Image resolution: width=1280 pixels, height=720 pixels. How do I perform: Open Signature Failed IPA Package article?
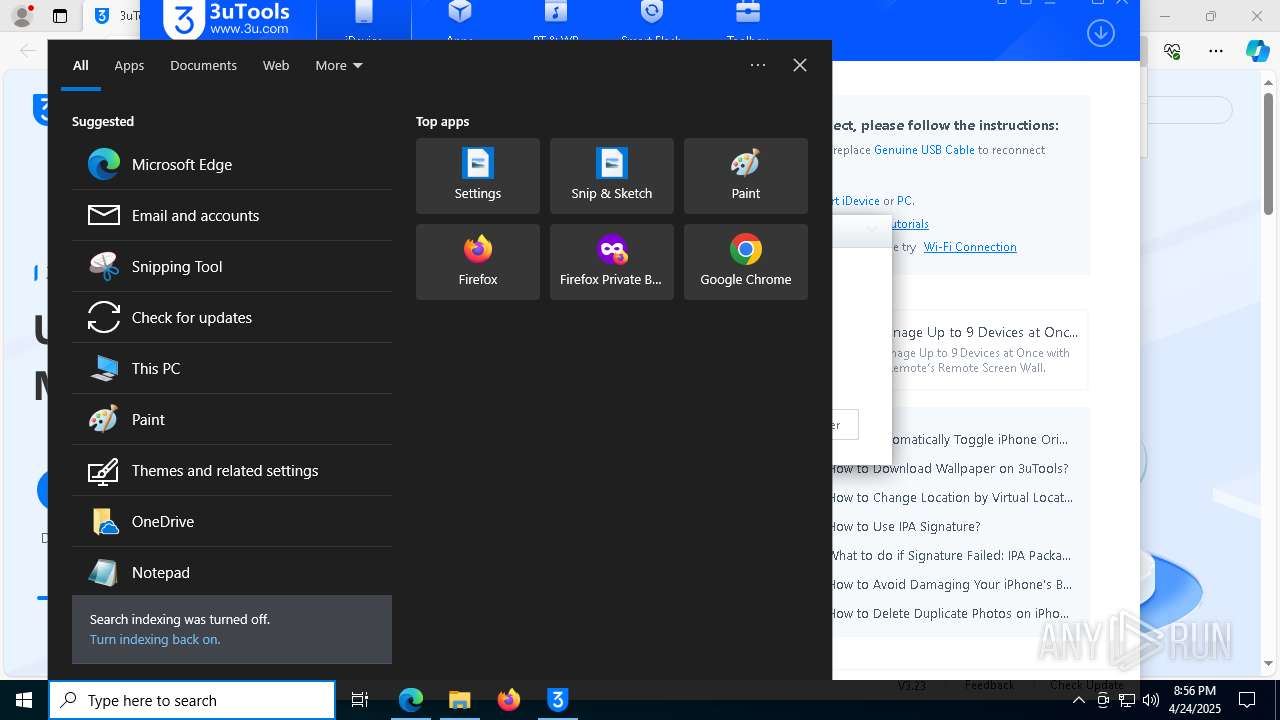pos(951,555)
